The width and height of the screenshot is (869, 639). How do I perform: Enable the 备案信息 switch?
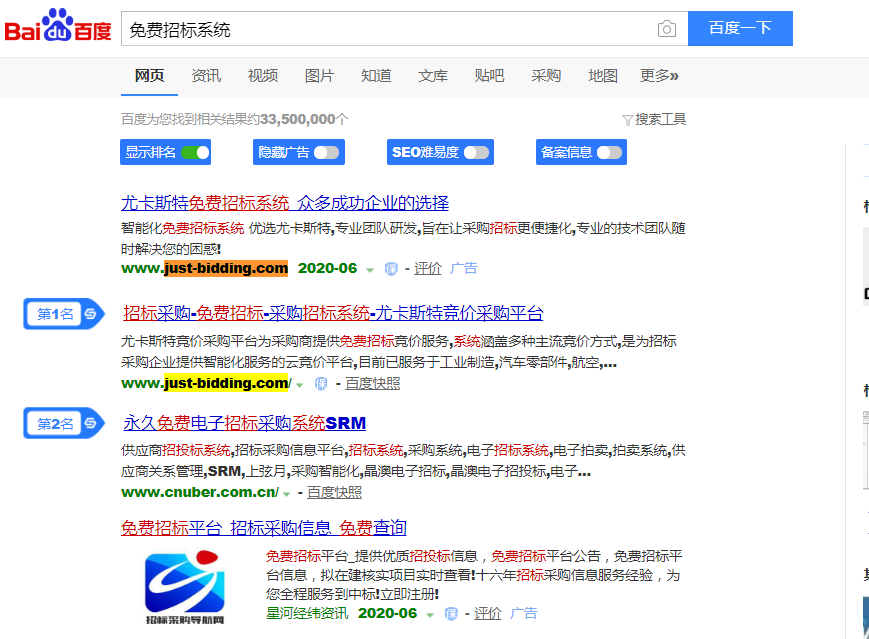609,152
